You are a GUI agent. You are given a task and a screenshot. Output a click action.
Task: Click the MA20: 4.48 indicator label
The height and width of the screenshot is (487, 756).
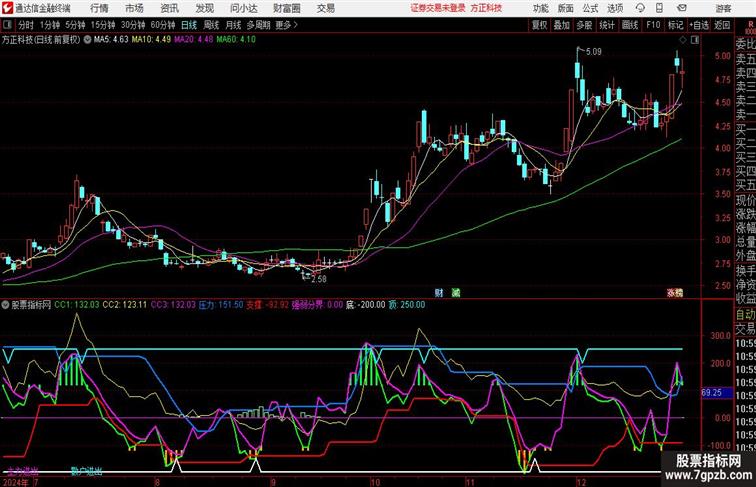pos(193,40)
